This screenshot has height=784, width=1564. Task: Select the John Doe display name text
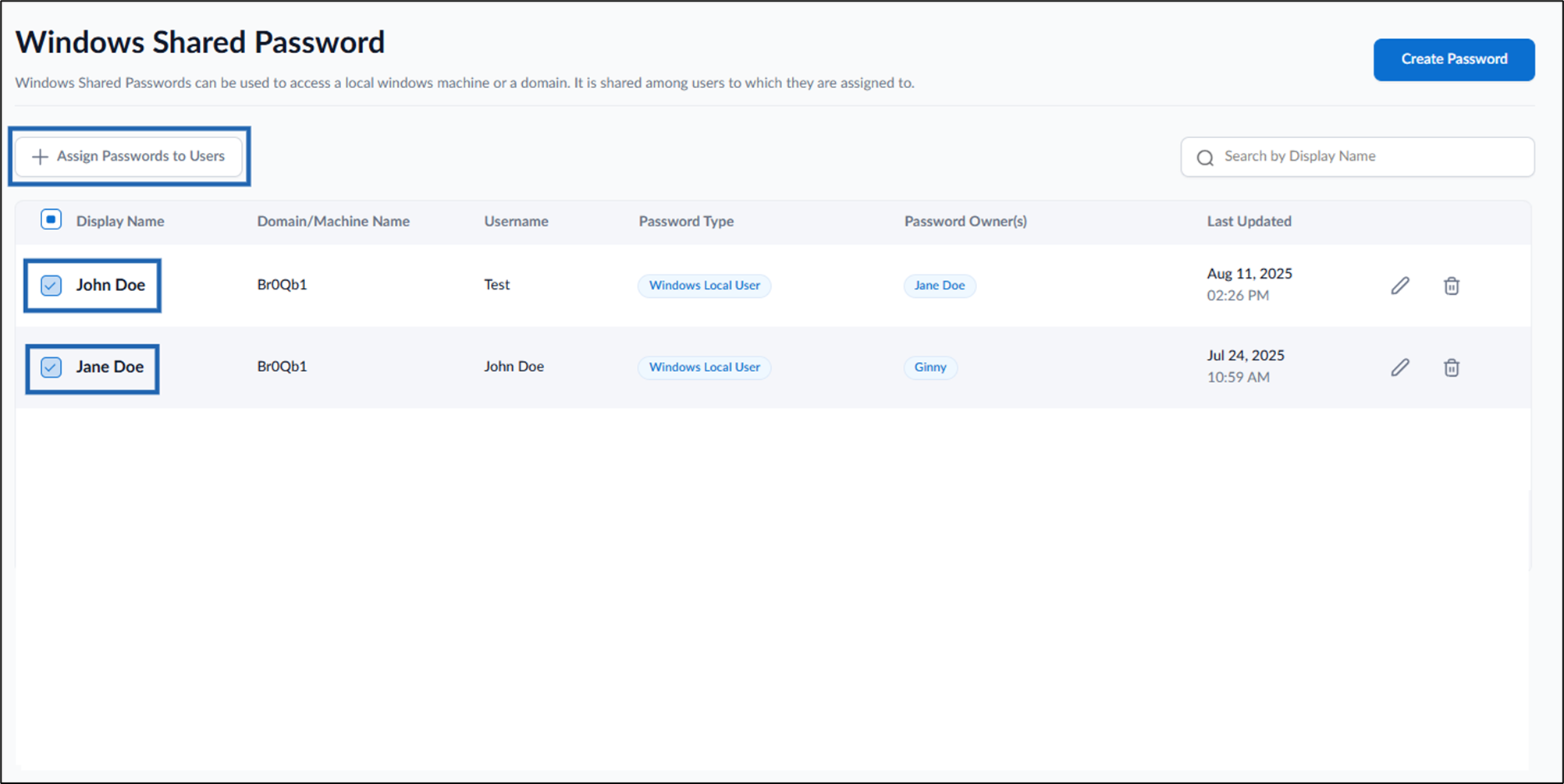click(110, 286)
